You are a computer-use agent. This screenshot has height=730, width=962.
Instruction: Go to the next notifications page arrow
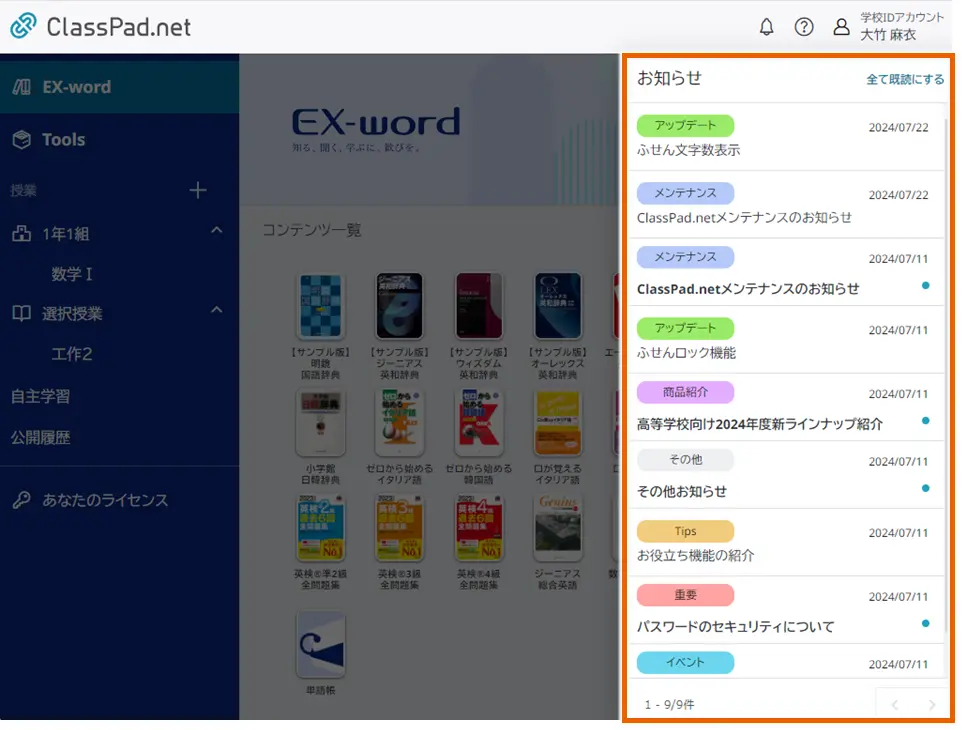coord(932,705)
